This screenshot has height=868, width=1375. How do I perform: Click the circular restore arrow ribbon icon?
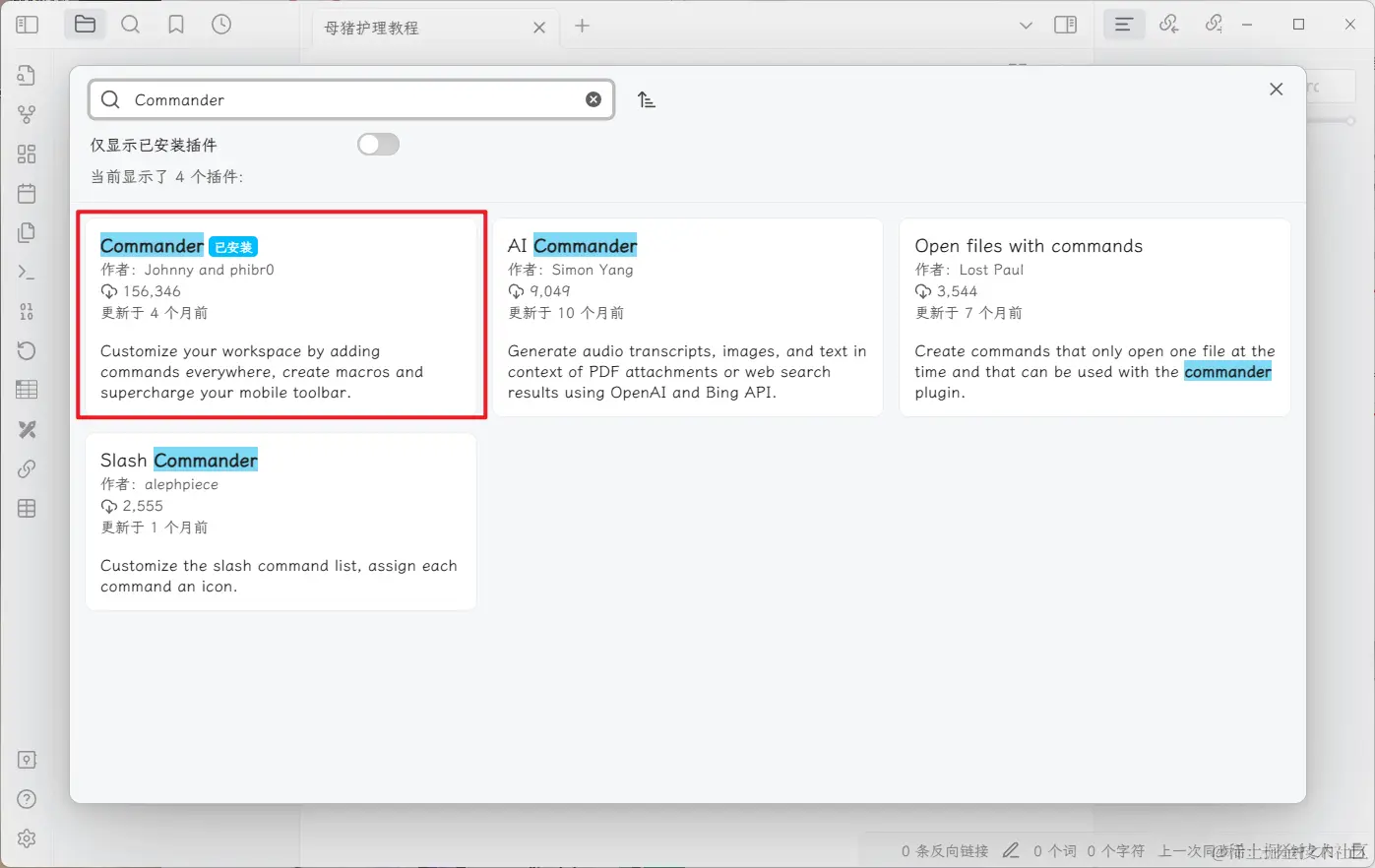[27, 351]
